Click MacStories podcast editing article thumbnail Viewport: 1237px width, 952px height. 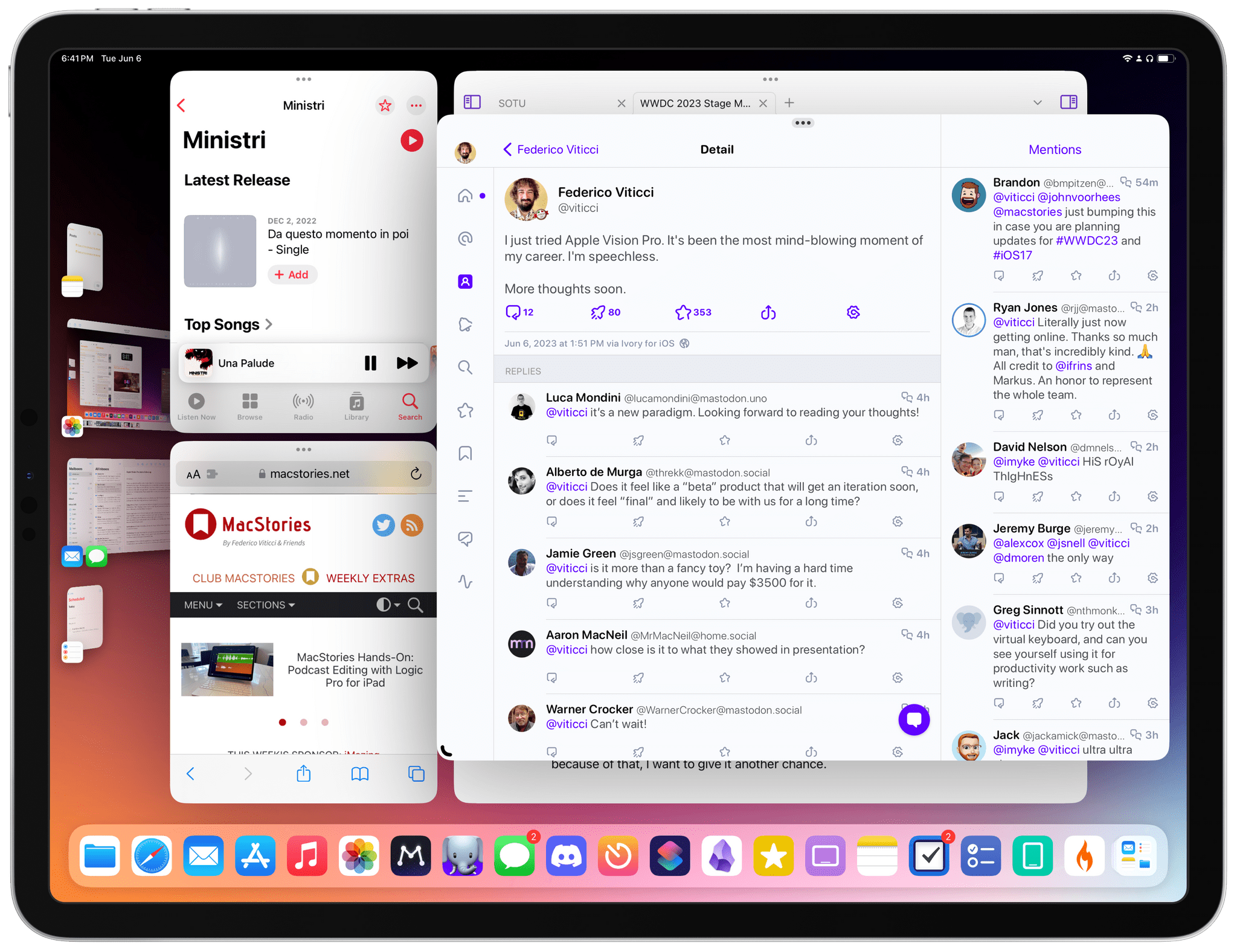tap(231, 672)
